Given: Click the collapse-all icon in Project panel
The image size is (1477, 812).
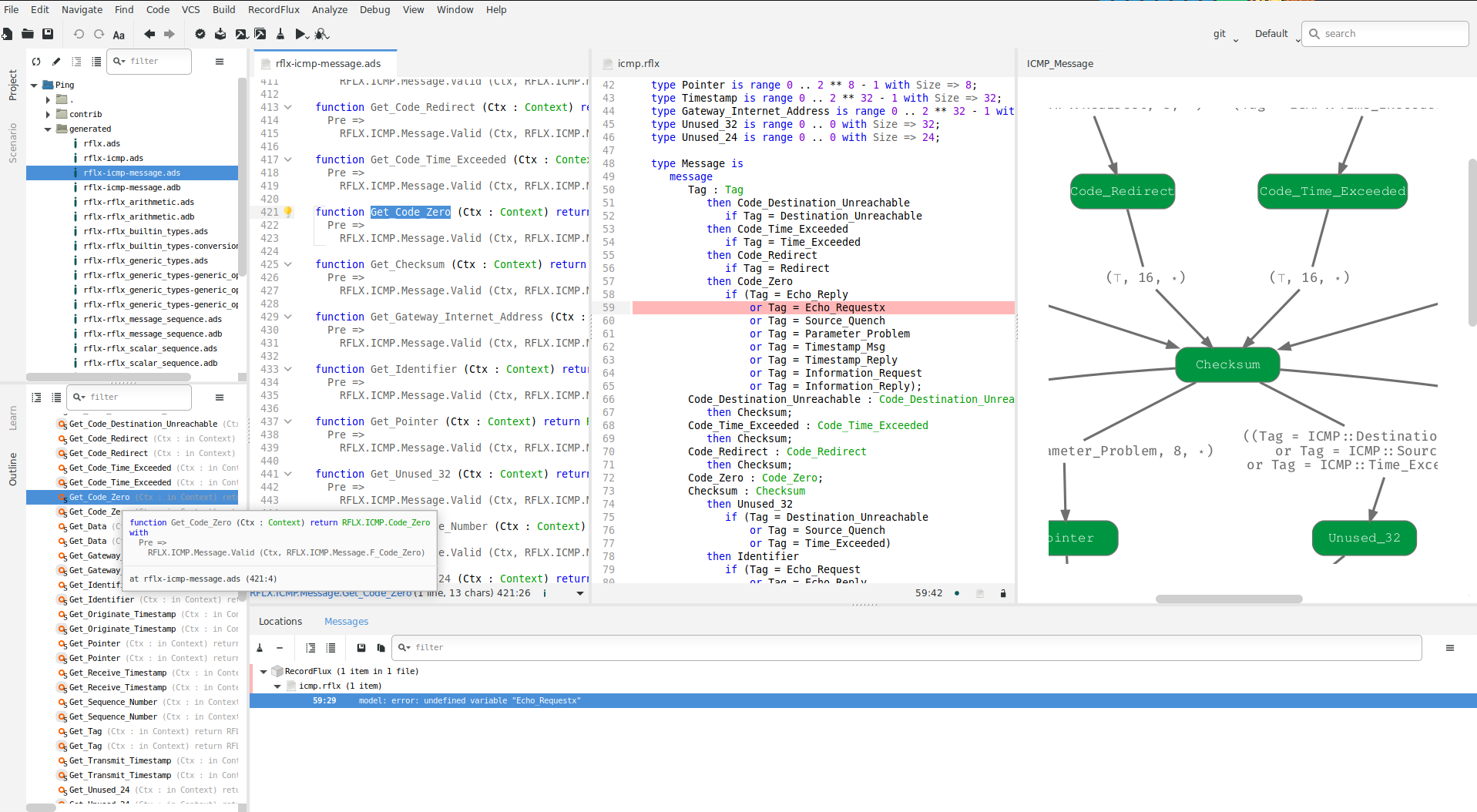Looking at the screenshot, I should click(x=96, y=61).
